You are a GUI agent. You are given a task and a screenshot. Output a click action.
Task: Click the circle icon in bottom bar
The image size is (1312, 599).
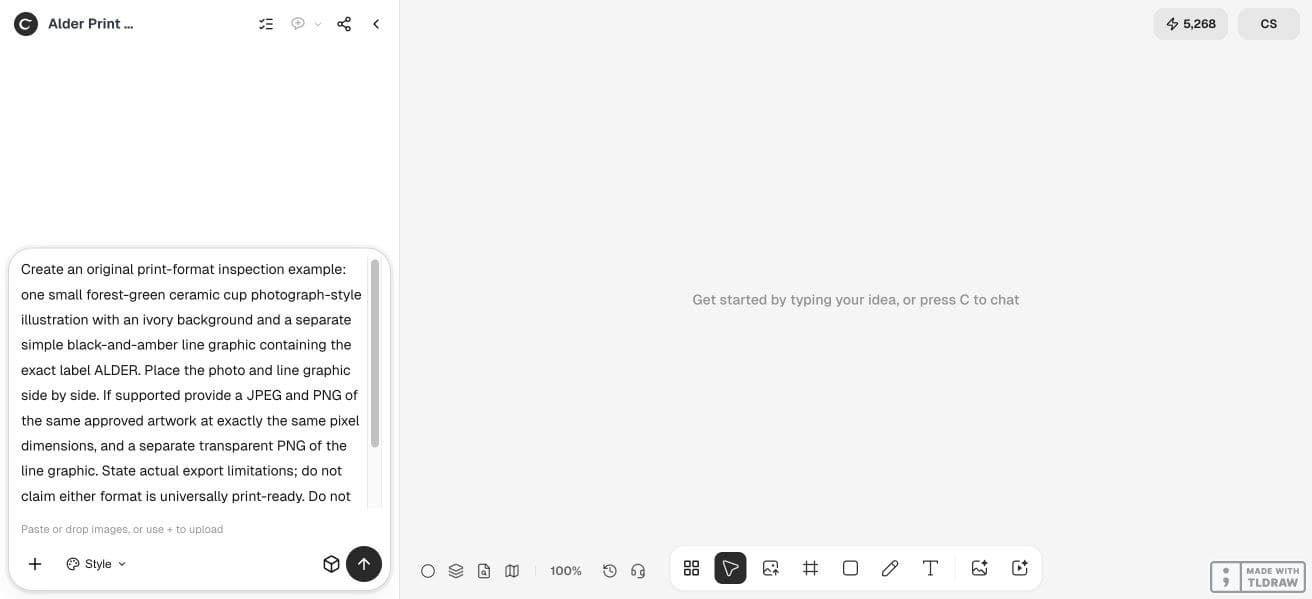tap(428, 571)
